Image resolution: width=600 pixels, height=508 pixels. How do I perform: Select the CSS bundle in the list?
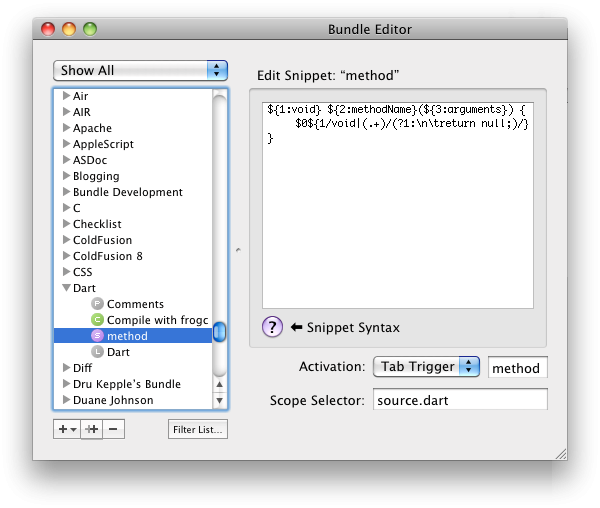tap(83, 272)
